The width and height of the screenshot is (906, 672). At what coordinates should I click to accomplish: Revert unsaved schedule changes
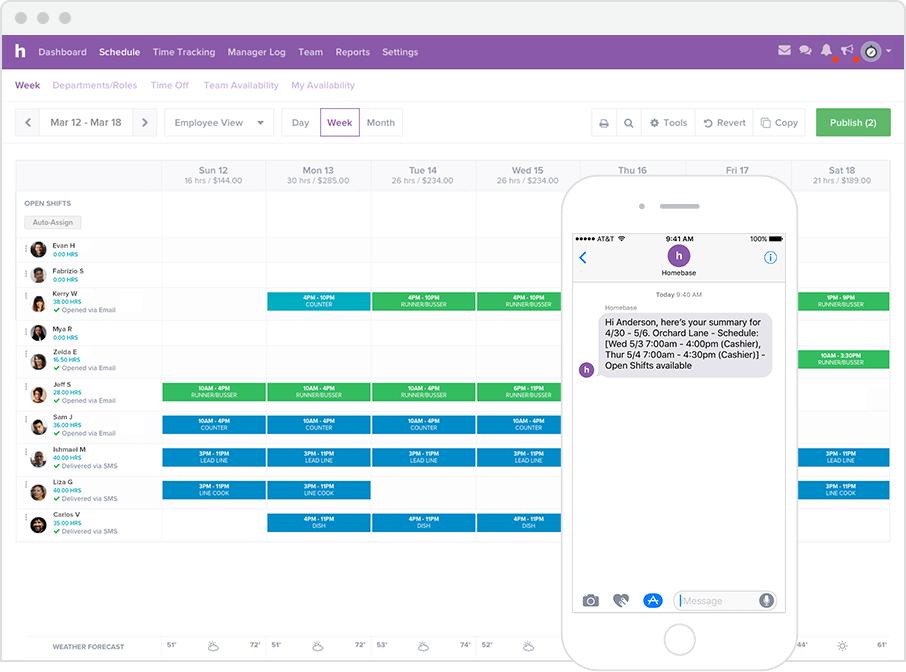point(723,122)
